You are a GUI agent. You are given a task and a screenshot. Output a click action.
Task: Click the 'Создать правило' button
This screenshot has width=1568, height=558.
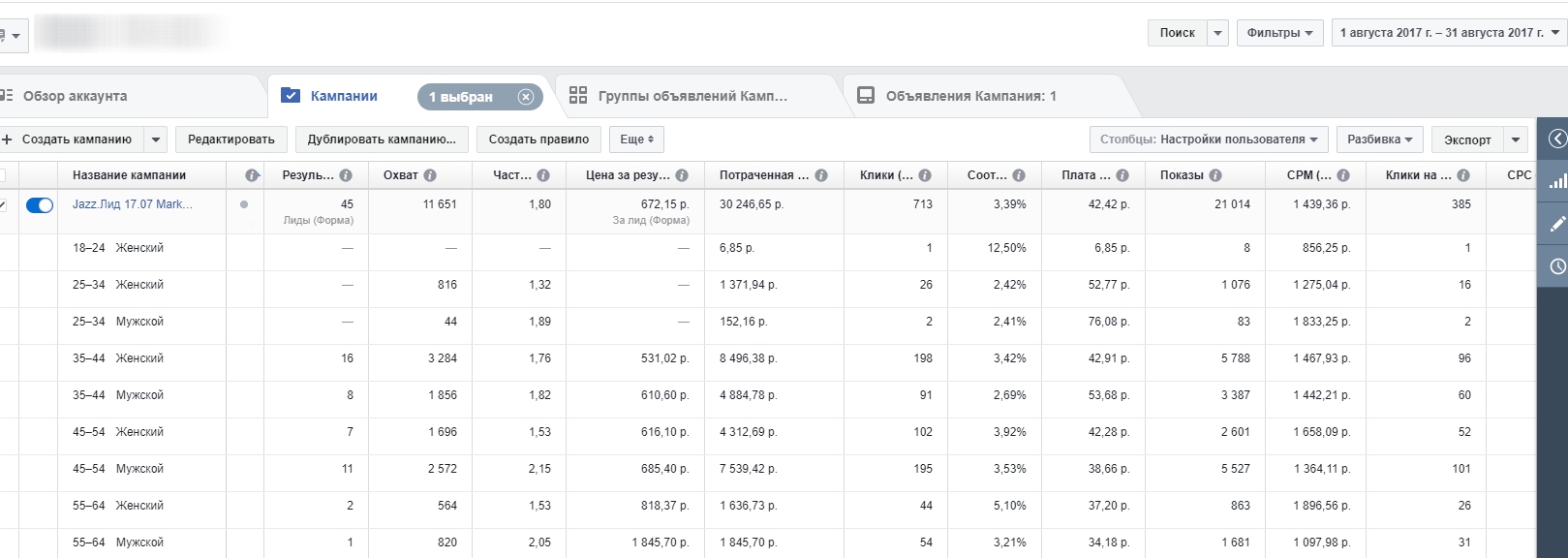click(538, 139)
